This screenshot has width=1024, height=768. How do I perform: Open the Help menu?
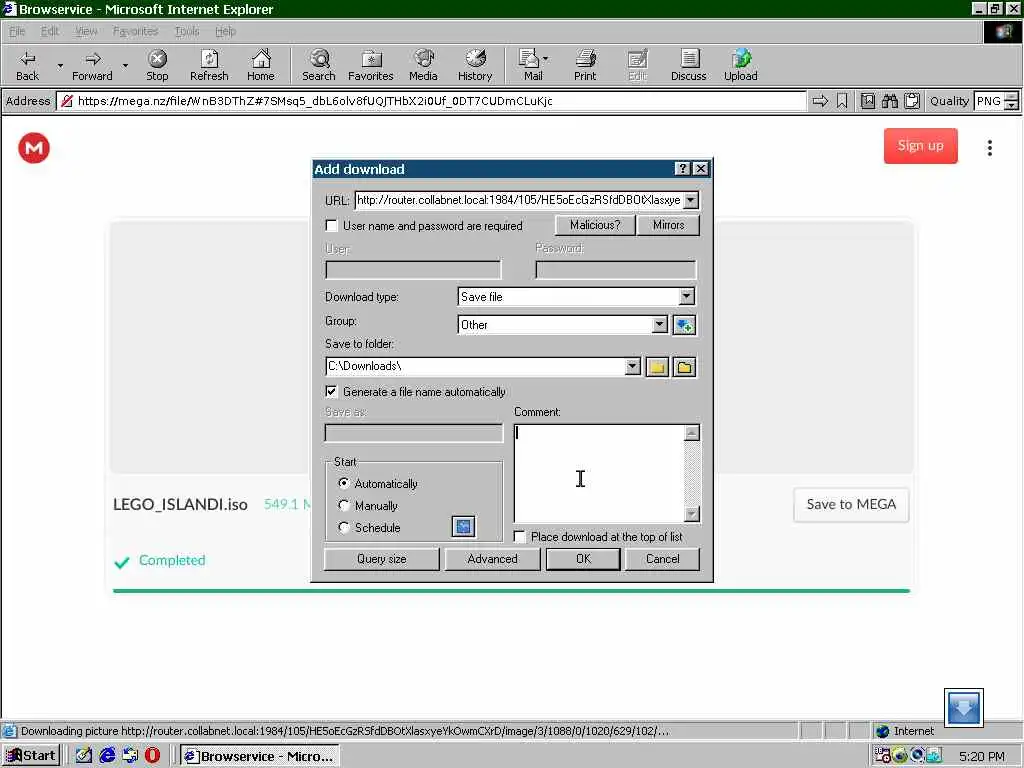point(225,31)
